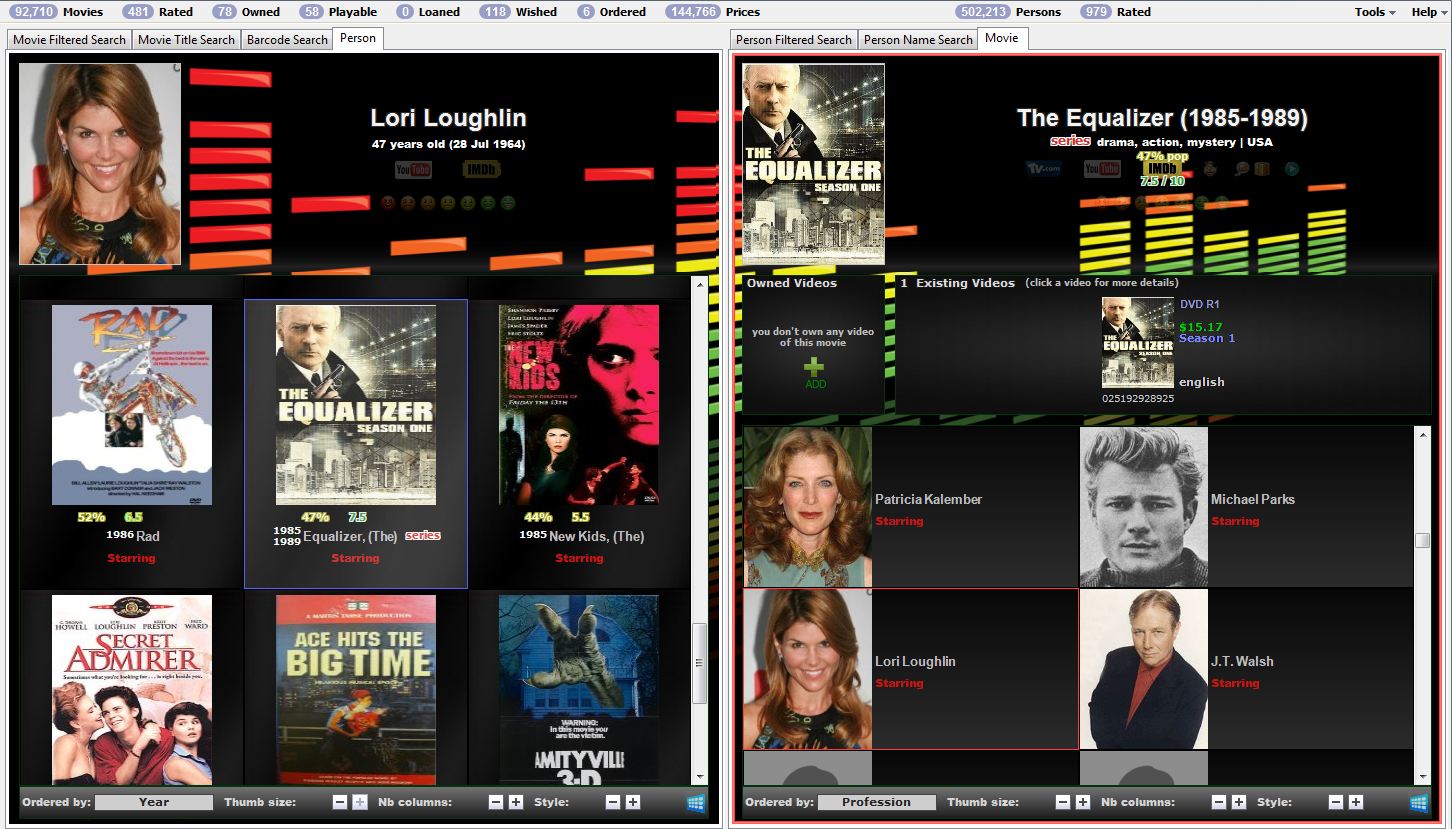This screenshot has width=1452, height=829.
Task: Click the 0 Loaned counter
Action: [x=427, y=12]
